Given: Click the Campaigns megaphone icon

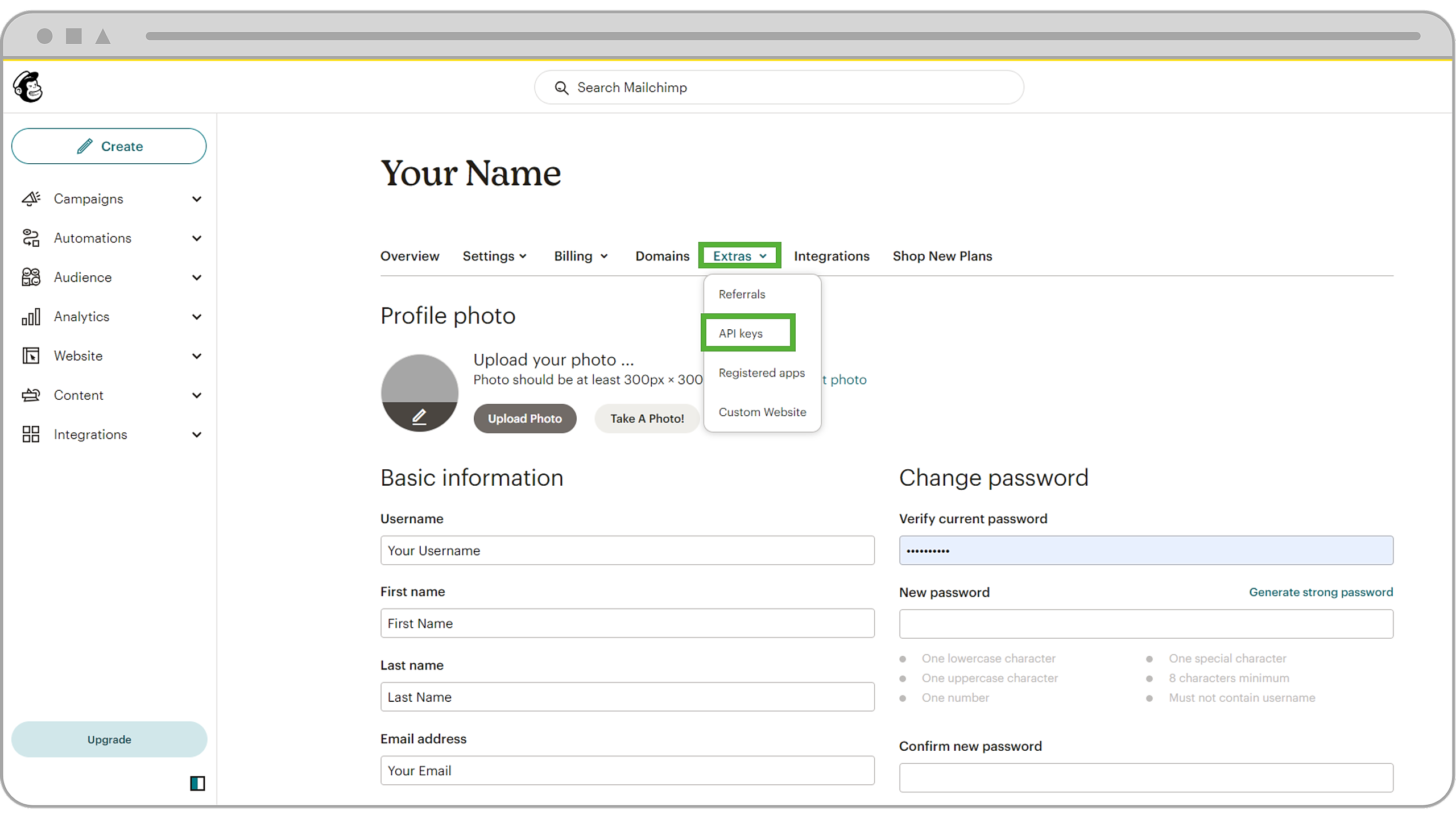Looking at the screenshot, I should pos(31,198).
